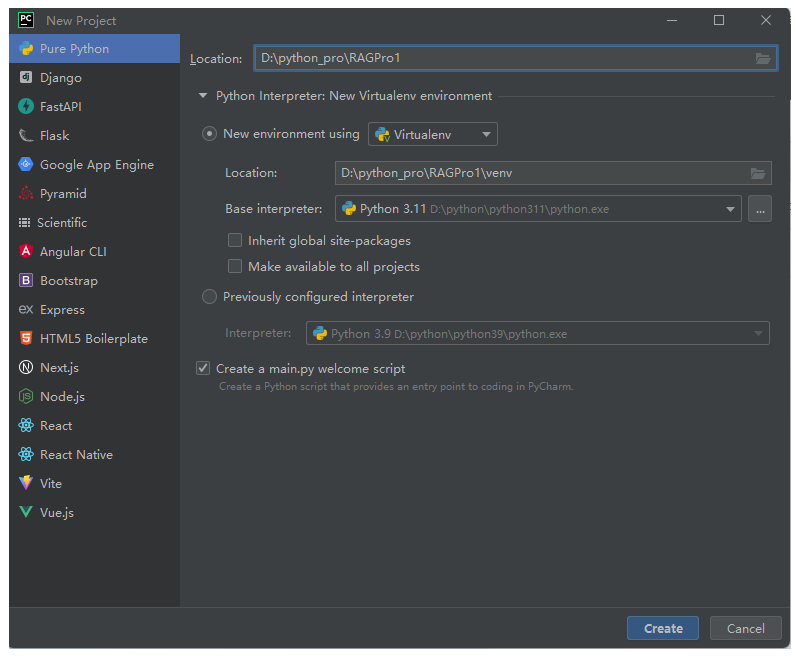Click the React atom icon

tap(26, 425)
